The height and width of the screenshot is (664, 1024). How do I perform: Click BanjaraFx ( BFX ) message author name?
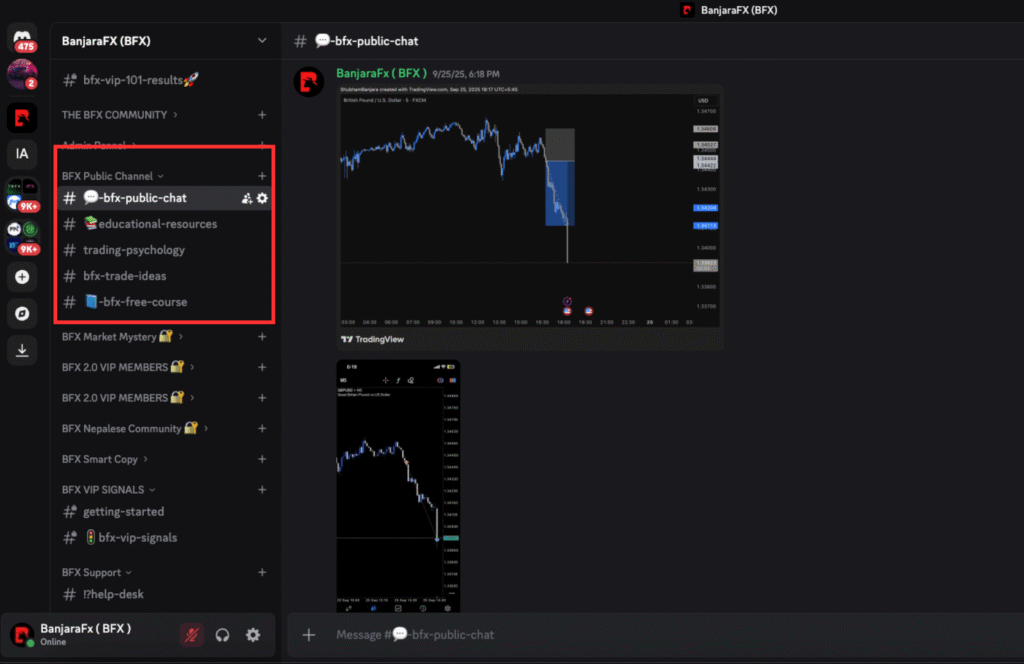coord(382,74)
